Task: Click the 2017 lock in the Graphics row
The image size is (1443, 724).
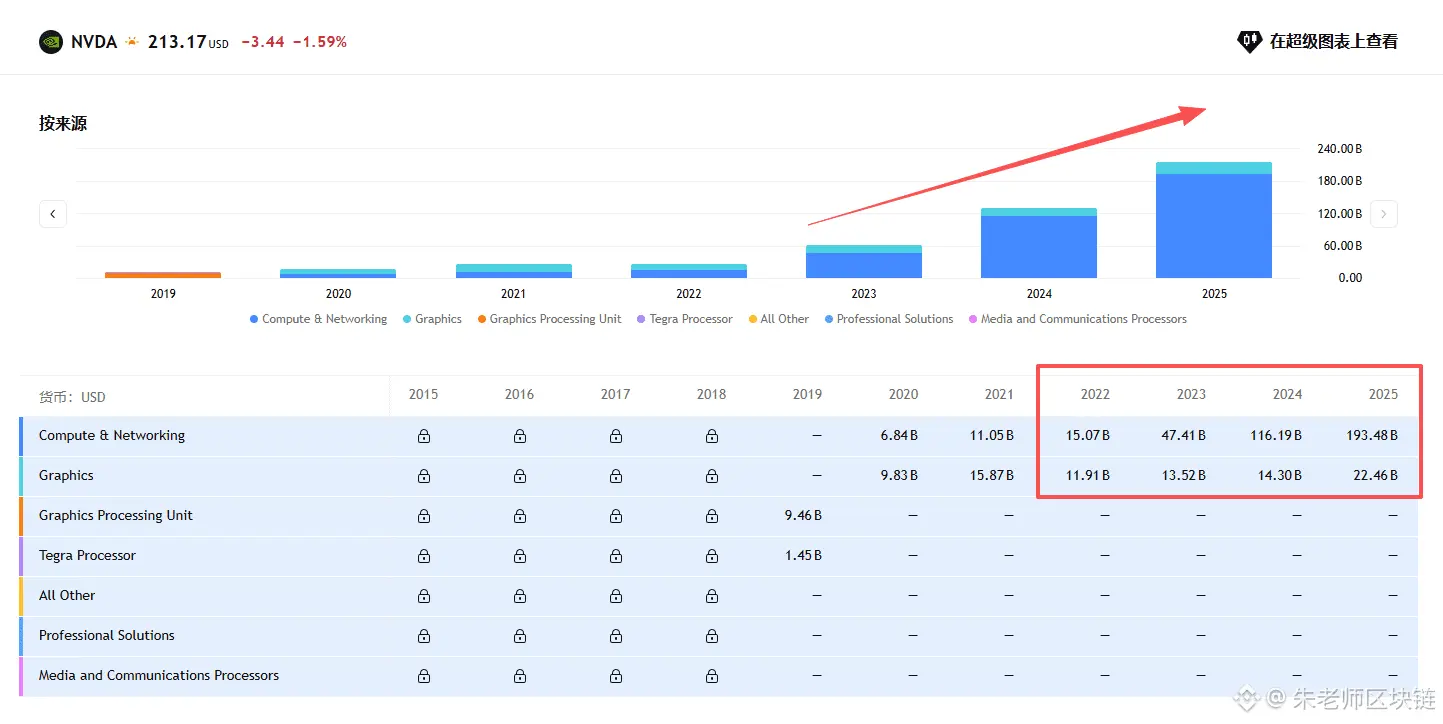Action: tap(616, 476)
